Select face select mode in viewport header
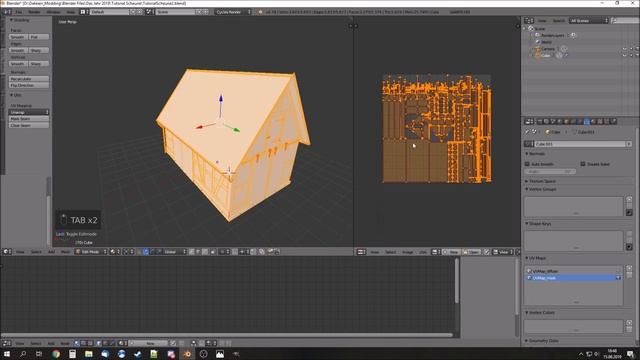This screenshot has height=360, width=640. pyautogui.click(x=205, y=252)
